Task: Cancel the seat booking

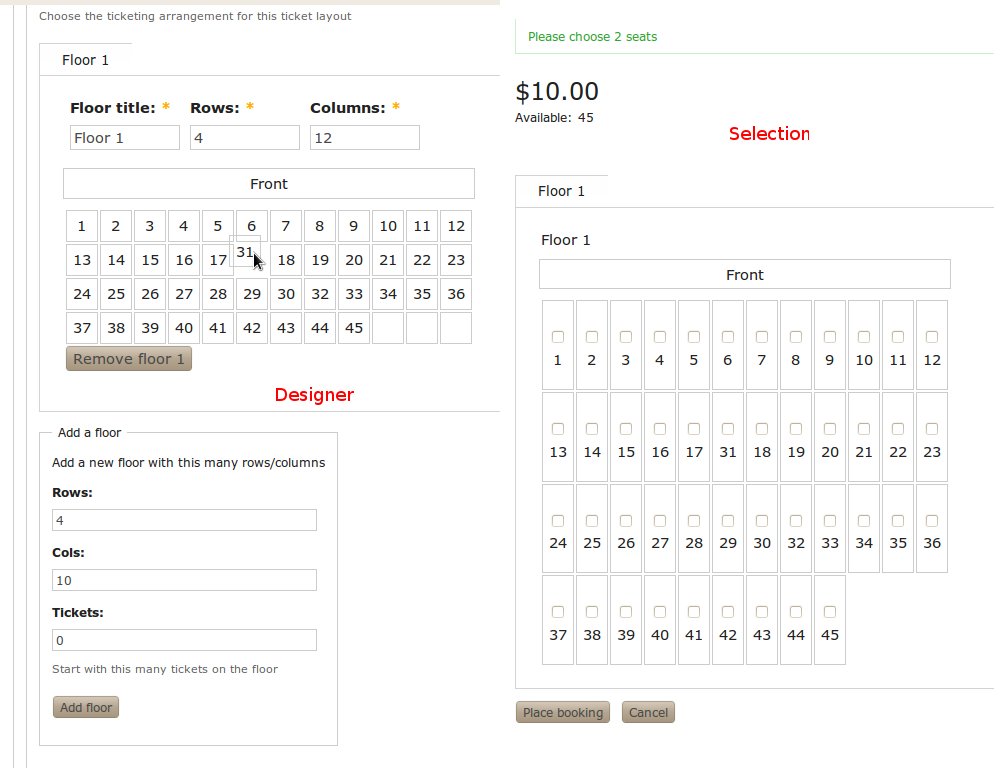Action: [648, 712]
